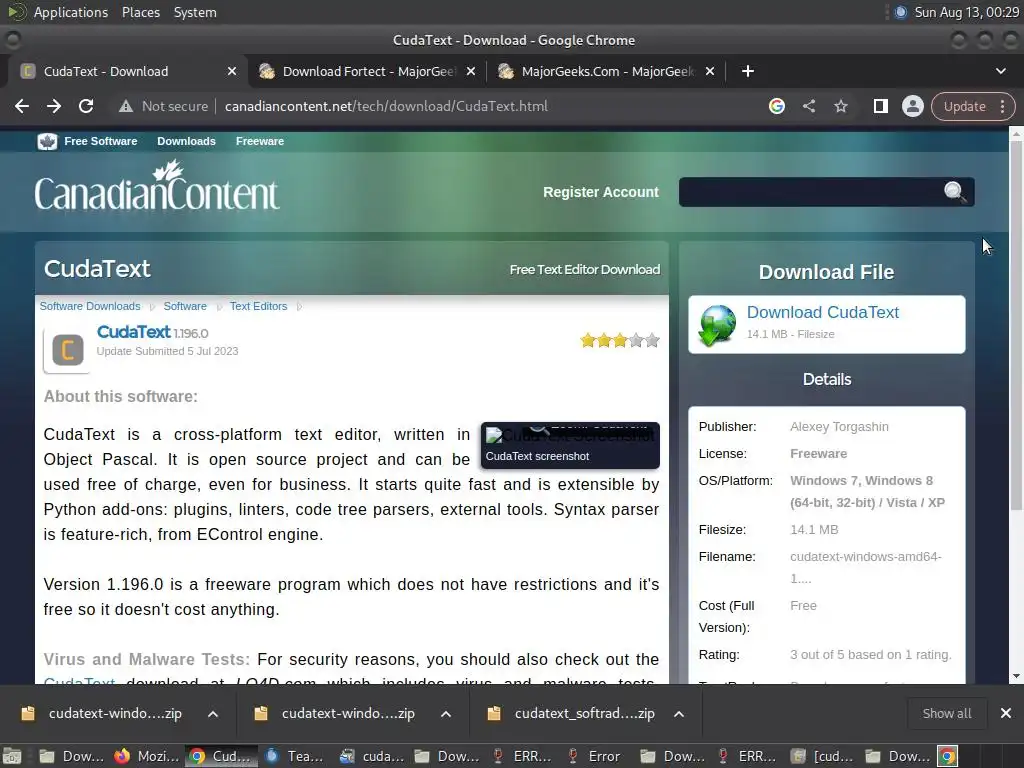Open the Tea... taskbar window
Image resolution: width=1024 pixels, height=768 pixels.
(x=295, y=756)
